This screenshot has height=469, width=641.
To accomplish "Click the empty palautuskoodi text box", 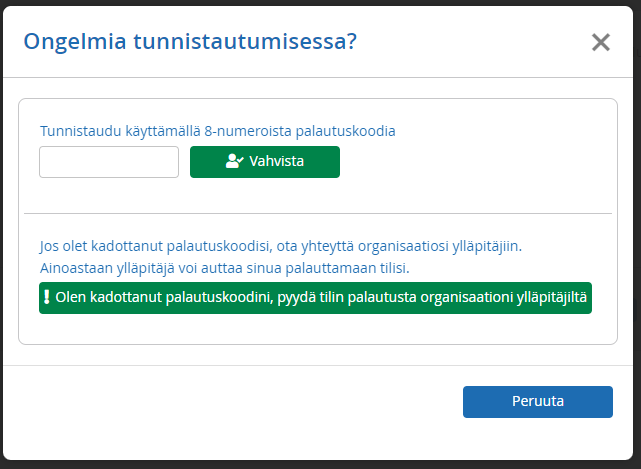I will tap(109, 162).
